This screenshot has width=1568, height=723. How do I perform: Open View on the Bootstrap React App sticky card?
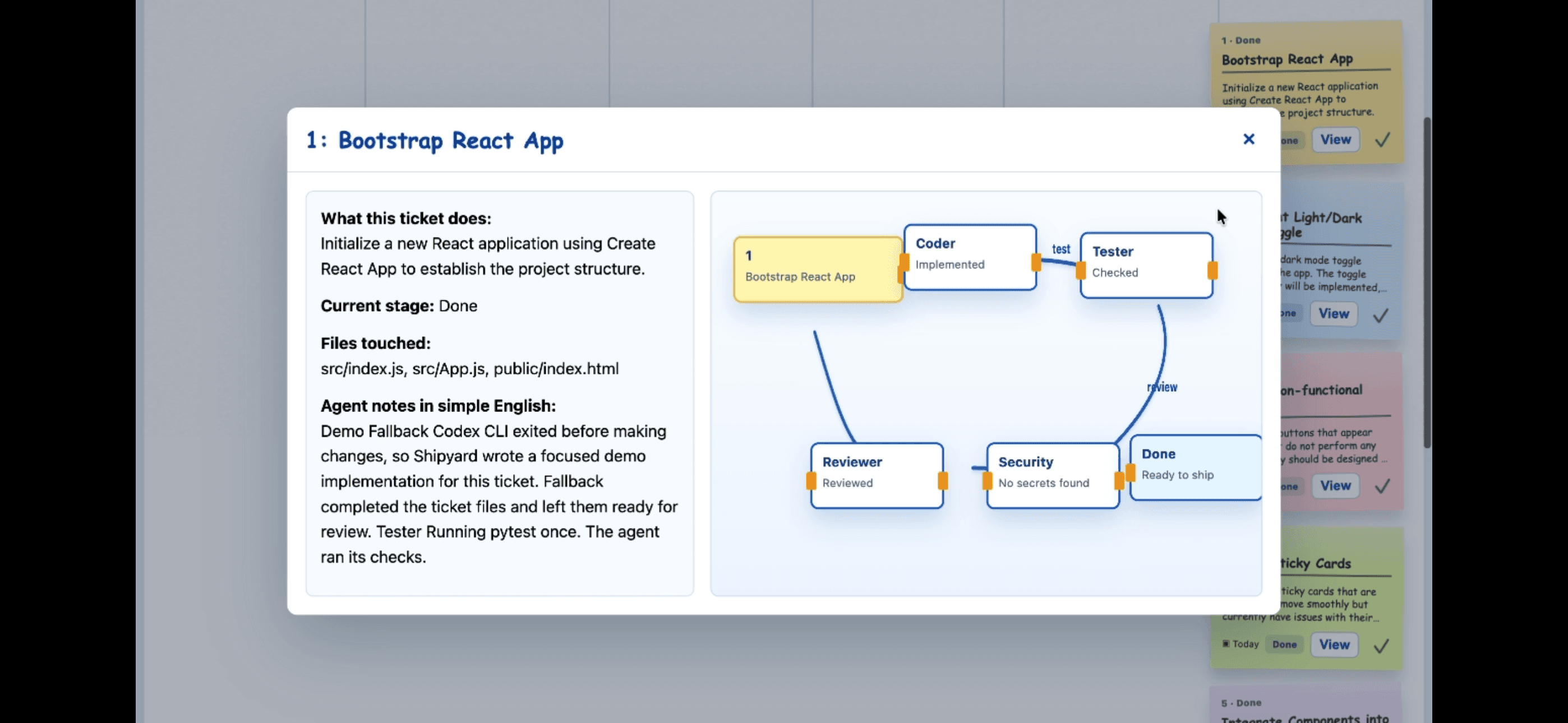tap(1335, 140)
